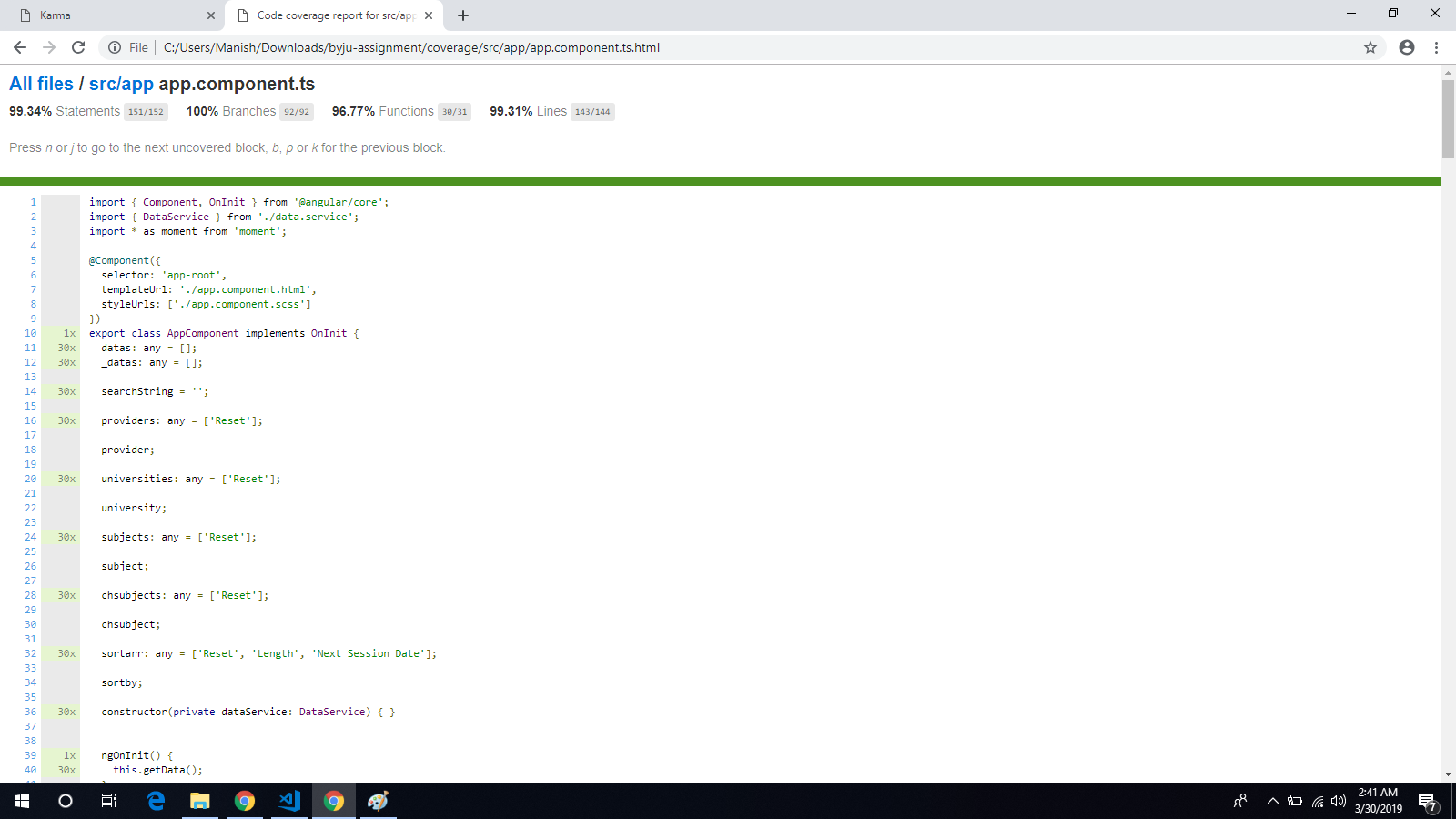The width and height of the screenshot is (1456, 819).
Task: Open the src/app breadcrumb link
Action: click(121, 84)
